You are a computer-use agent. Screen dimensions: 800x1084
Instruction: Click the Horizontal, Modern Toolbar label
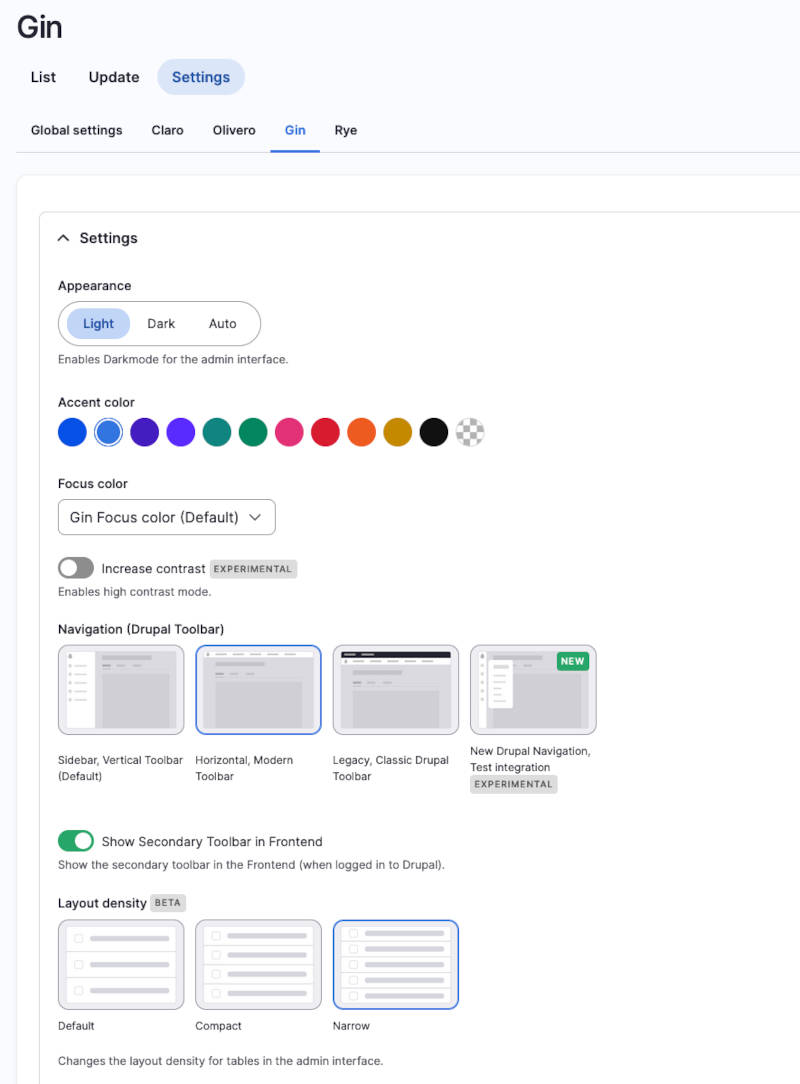tap(244, 768)
